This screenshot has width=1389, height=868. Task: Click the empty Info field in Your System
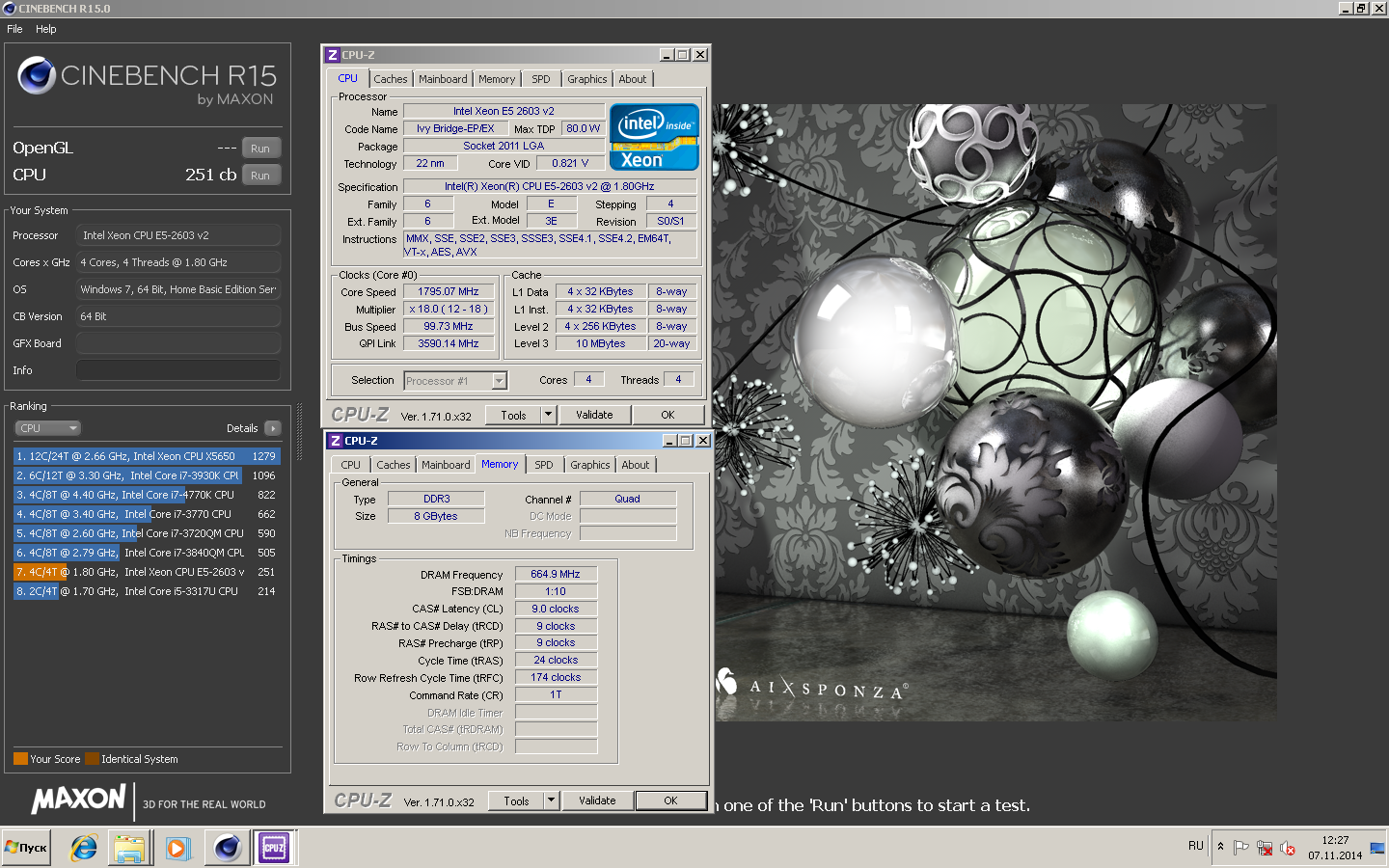(x=178, y=370)
